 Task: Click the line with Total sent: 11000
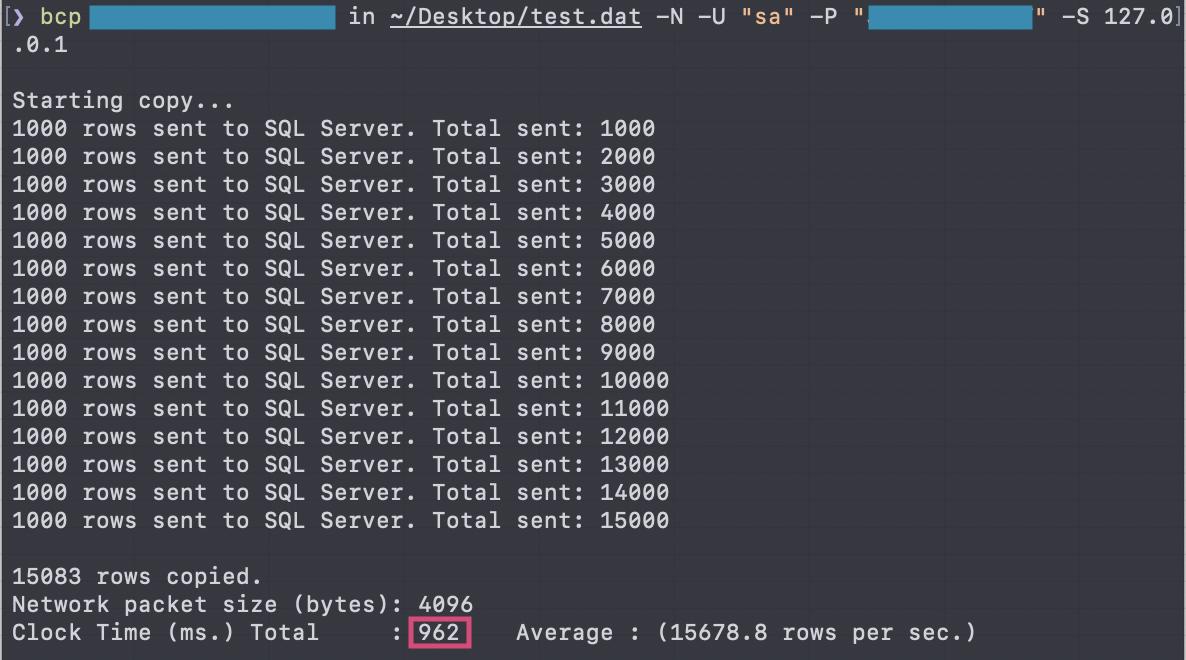pos(340,408)
